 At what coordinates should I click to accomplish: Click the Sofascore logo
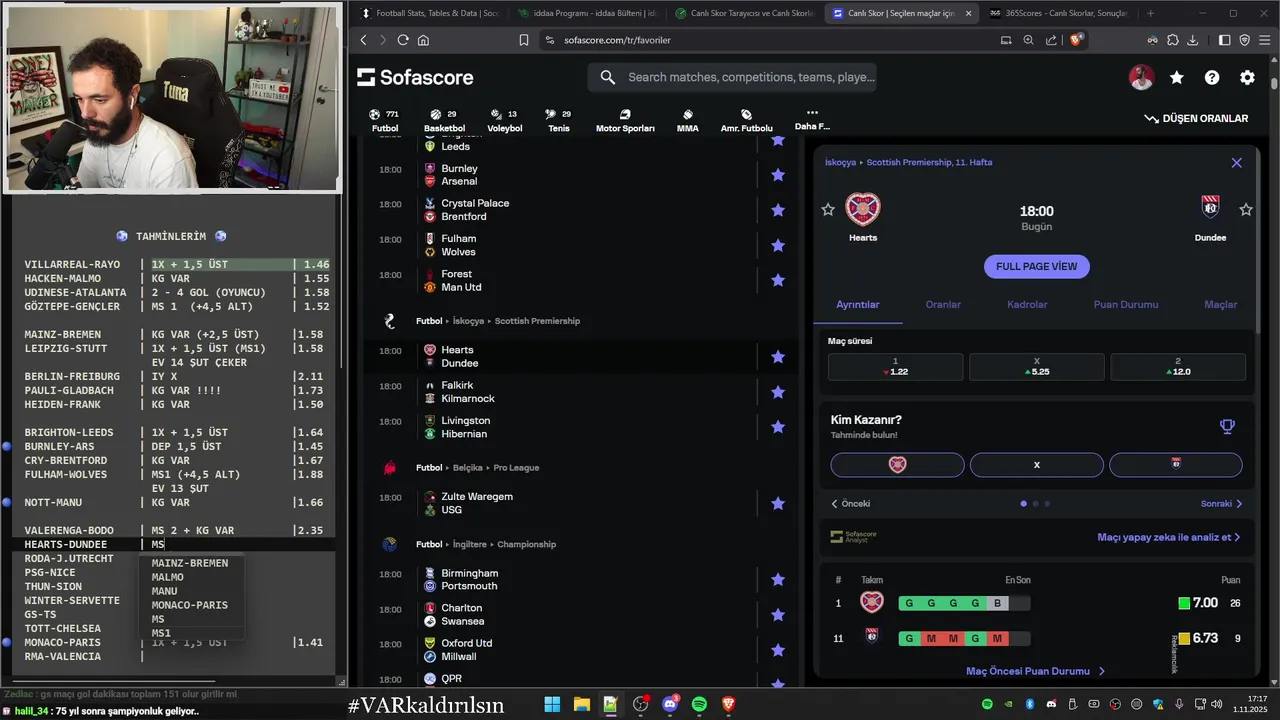[415, 77]
